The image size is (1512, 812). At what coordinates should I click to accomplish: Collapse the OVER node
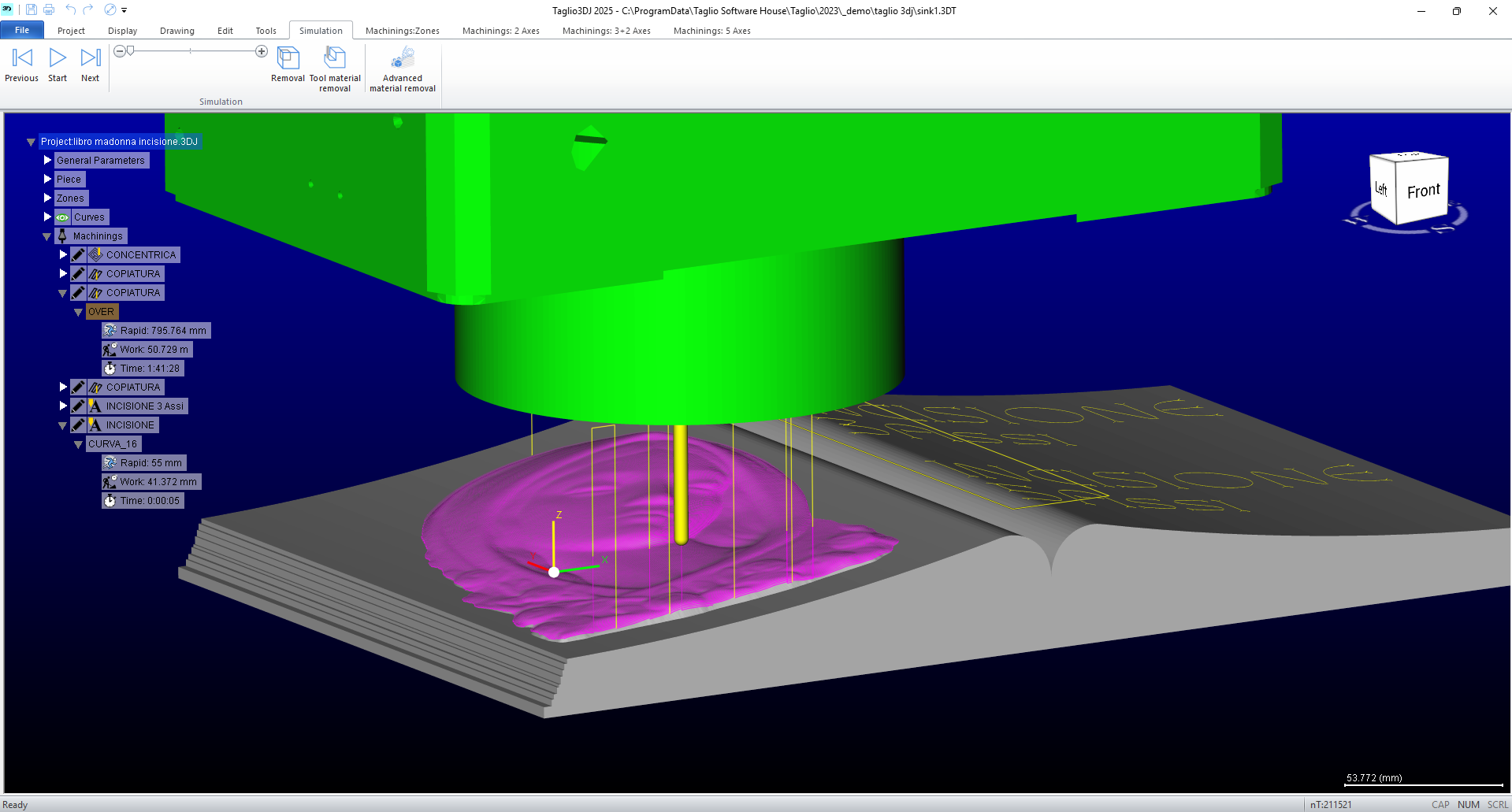click(78, 313)
